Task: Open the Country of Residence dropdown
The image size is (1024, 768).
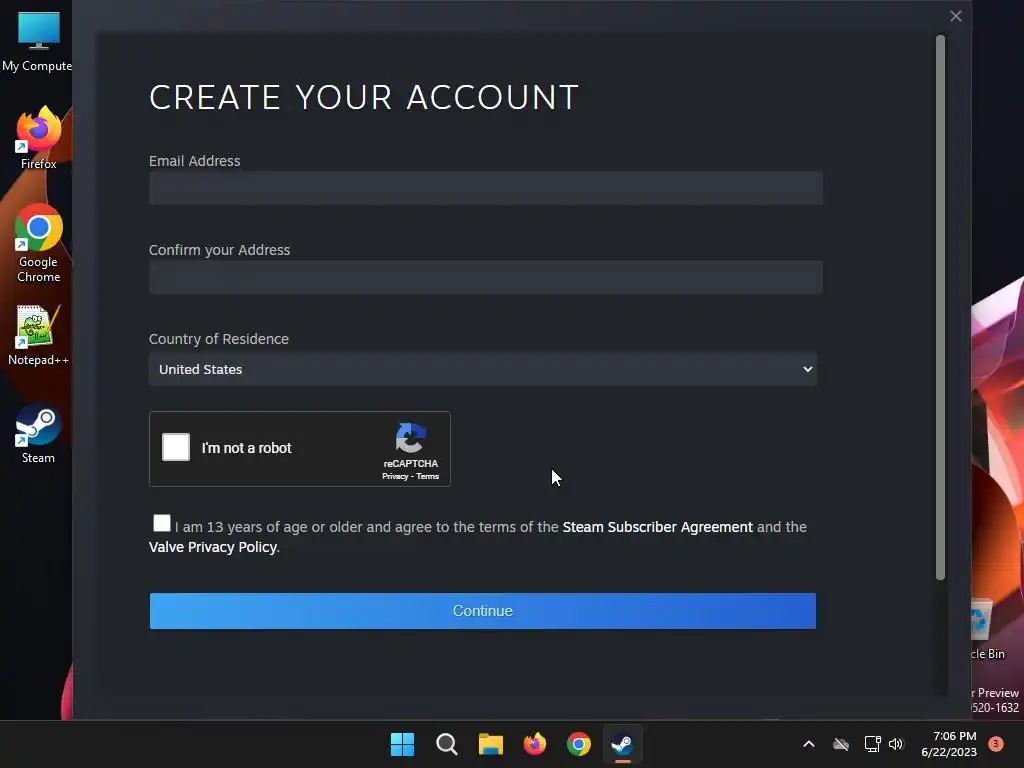Action: [x=483, y=369]
